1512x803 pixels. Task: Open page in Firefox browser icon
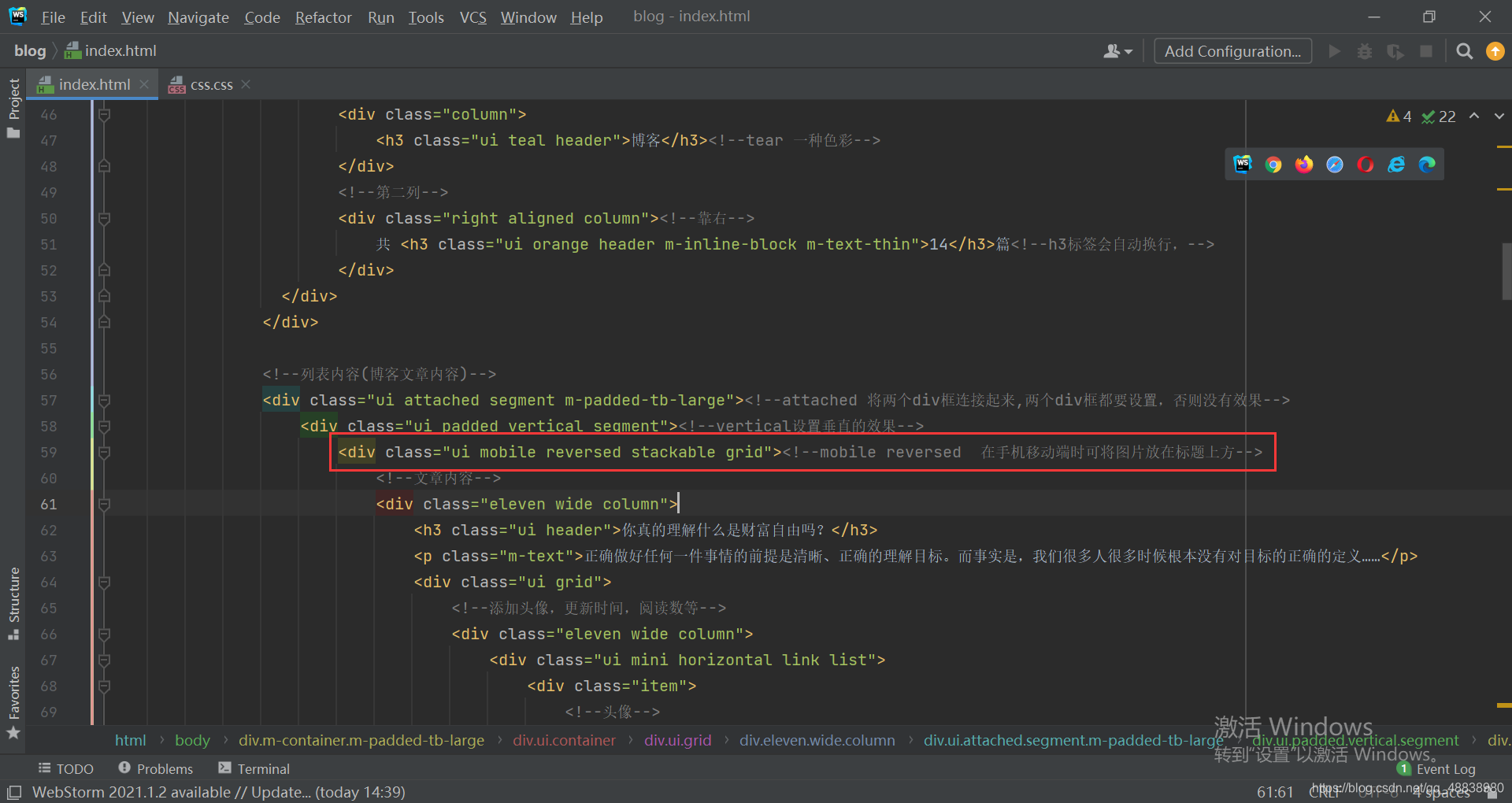1304,165
